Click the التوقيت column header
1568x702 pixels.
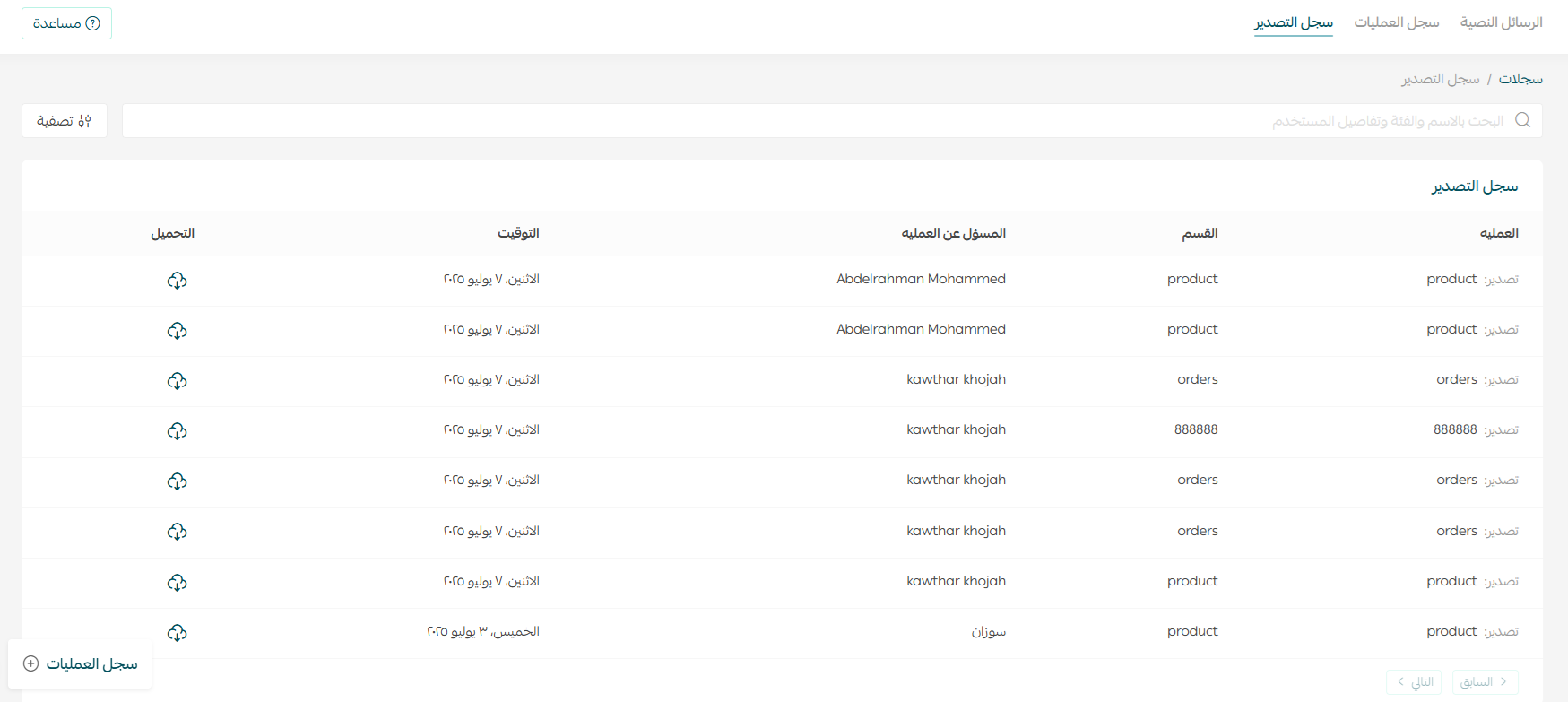pyautogui.click(x=518, y=233)
